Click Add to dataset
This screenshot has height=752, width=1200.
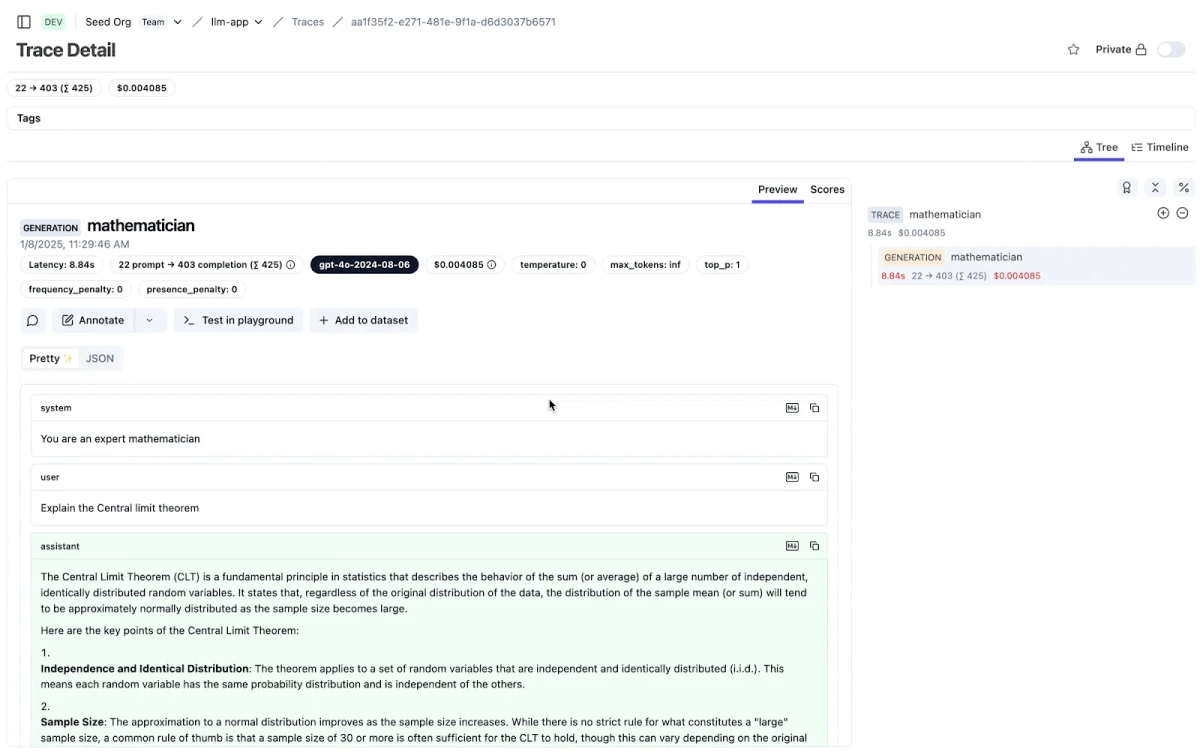[363, 320]
